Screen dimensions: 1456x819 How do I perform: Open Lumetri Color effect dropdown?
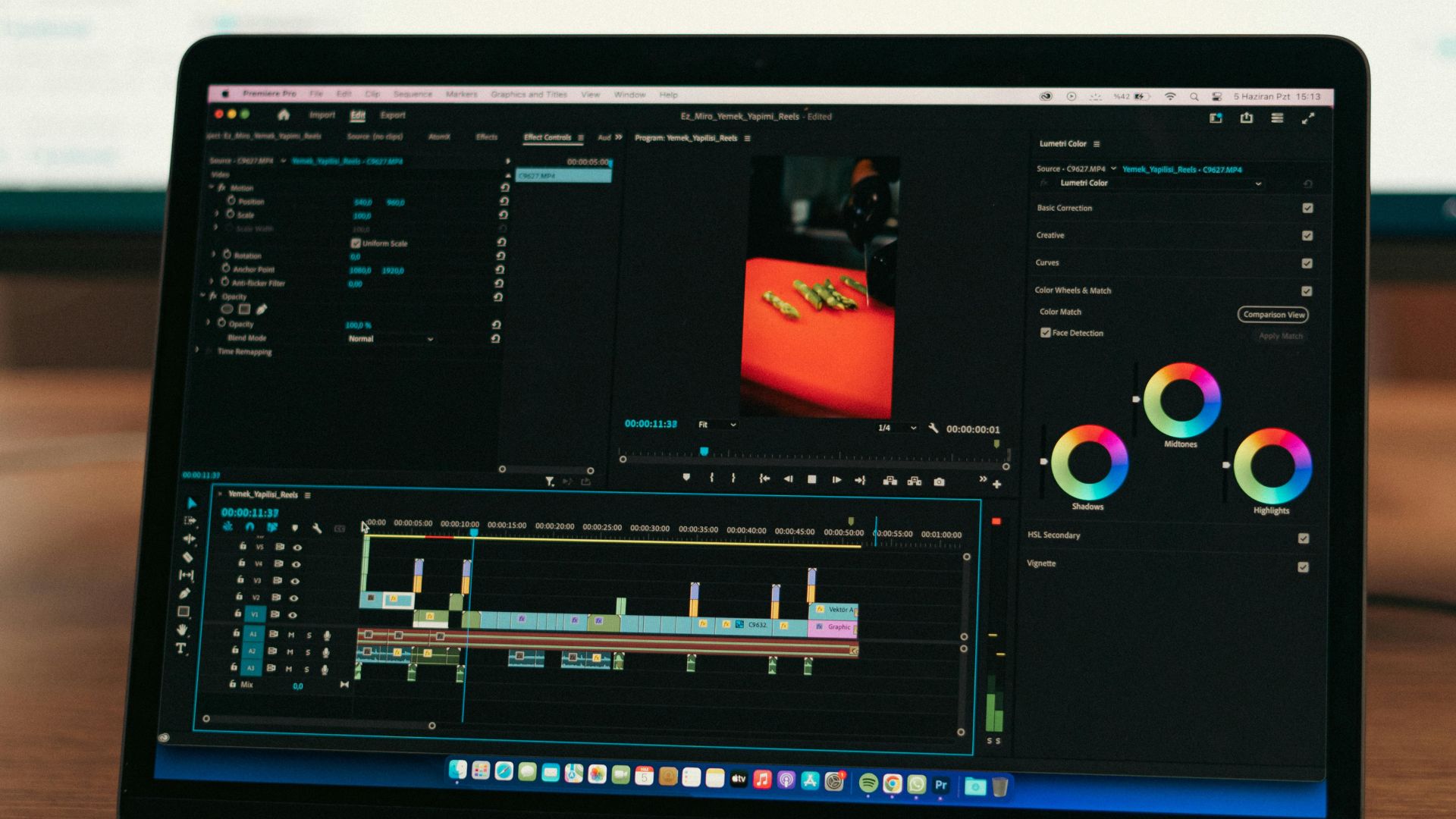[x=1160, y=183]
